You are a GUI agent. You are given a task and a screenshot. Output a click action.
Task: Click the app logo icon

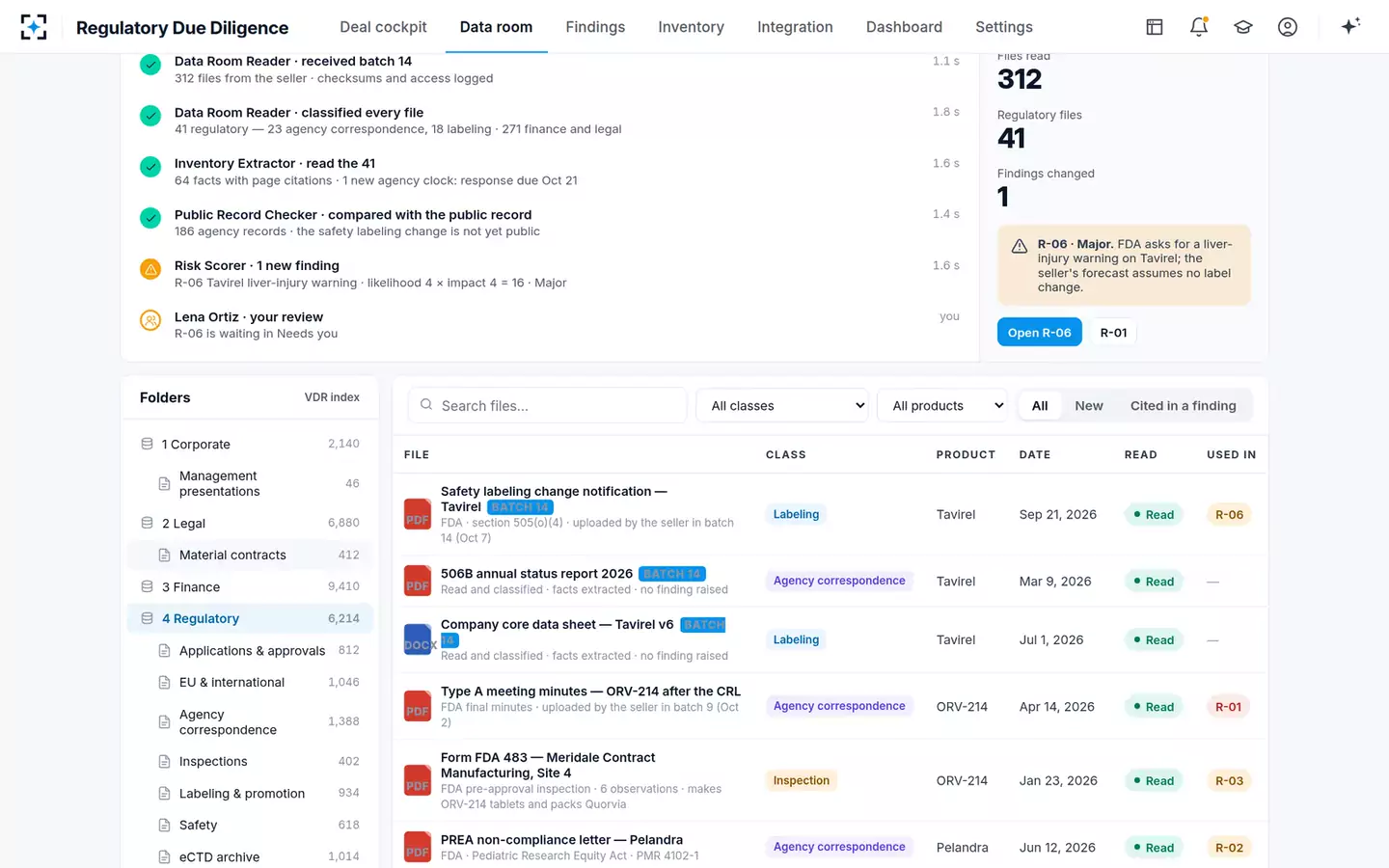pyautogui.click(x=34, y=27)
